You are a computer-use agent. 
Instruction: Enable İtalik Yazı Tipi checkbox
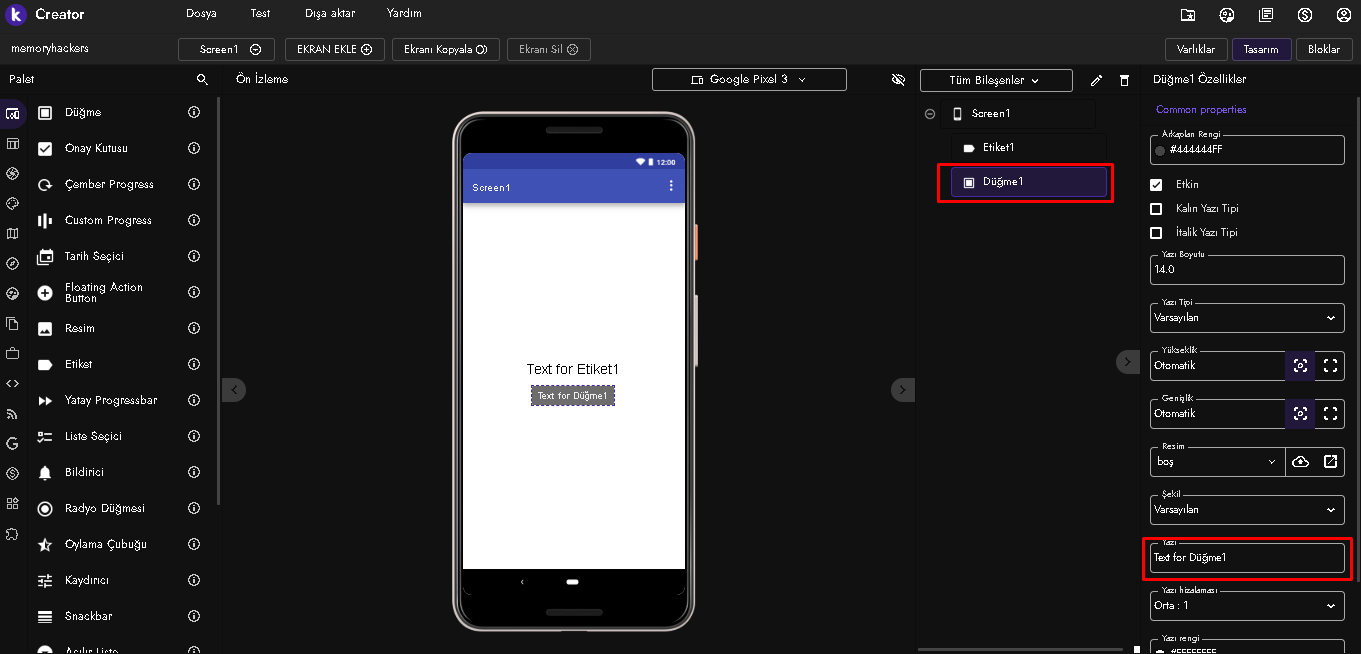coord(1156,233)
